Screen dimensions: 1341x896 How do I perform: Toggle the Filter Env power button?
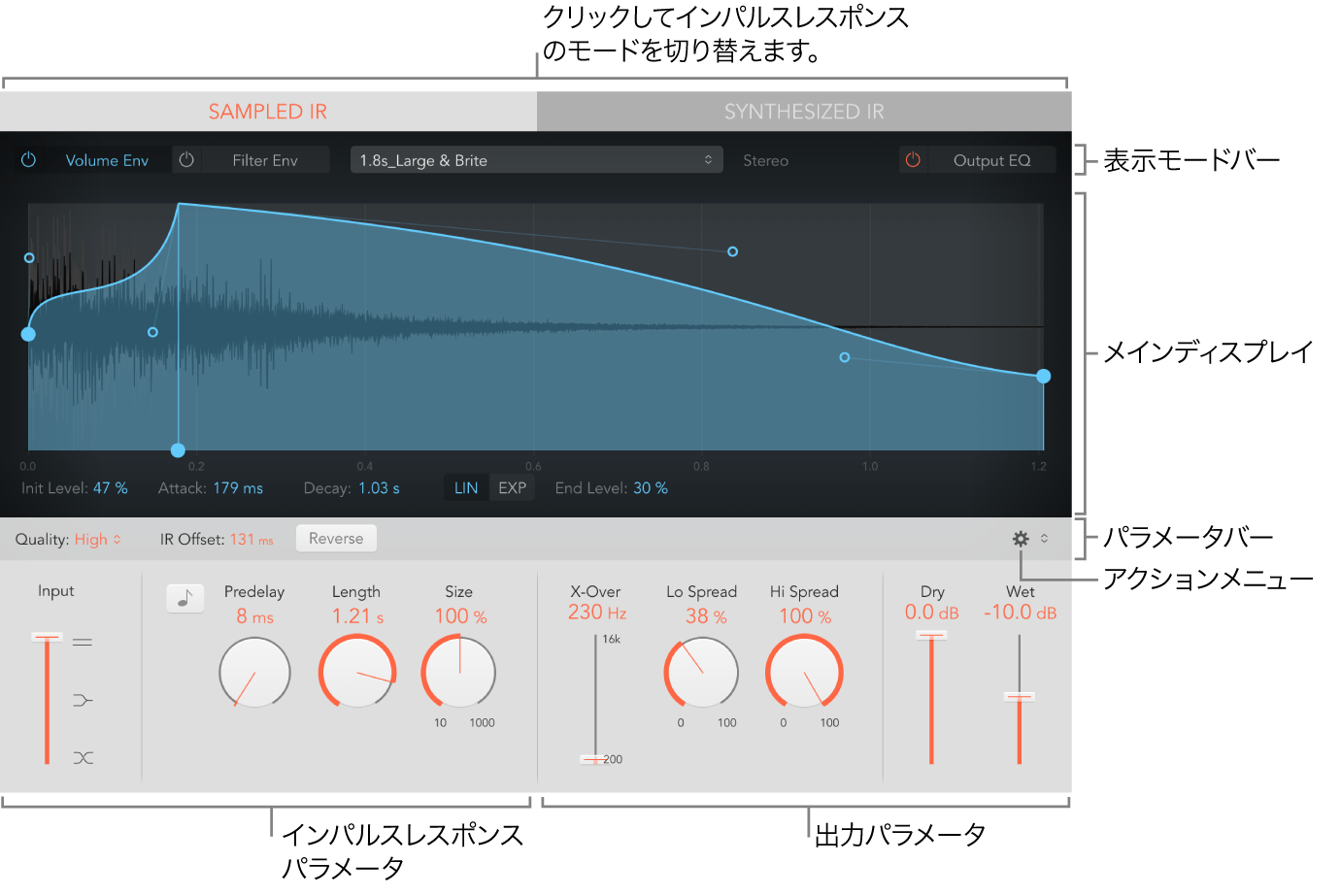pyautogui.click(x=185, y=159)
